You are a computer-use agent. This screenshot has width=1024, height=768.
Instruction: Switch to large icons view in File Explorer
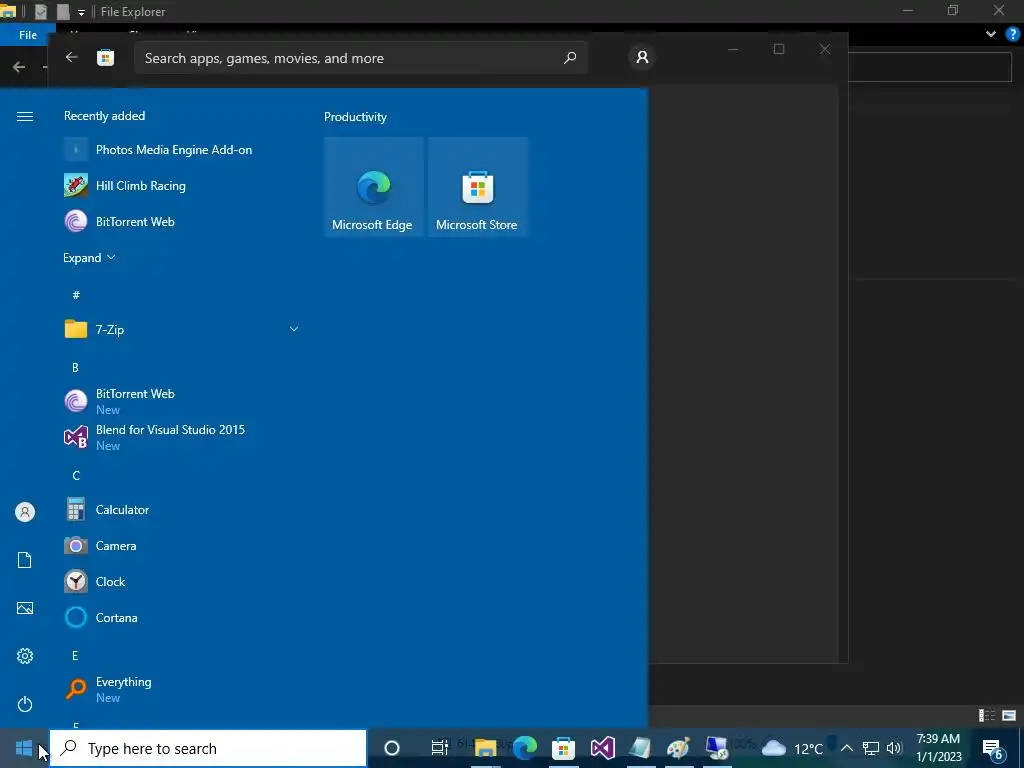(x=1009, y=716)
